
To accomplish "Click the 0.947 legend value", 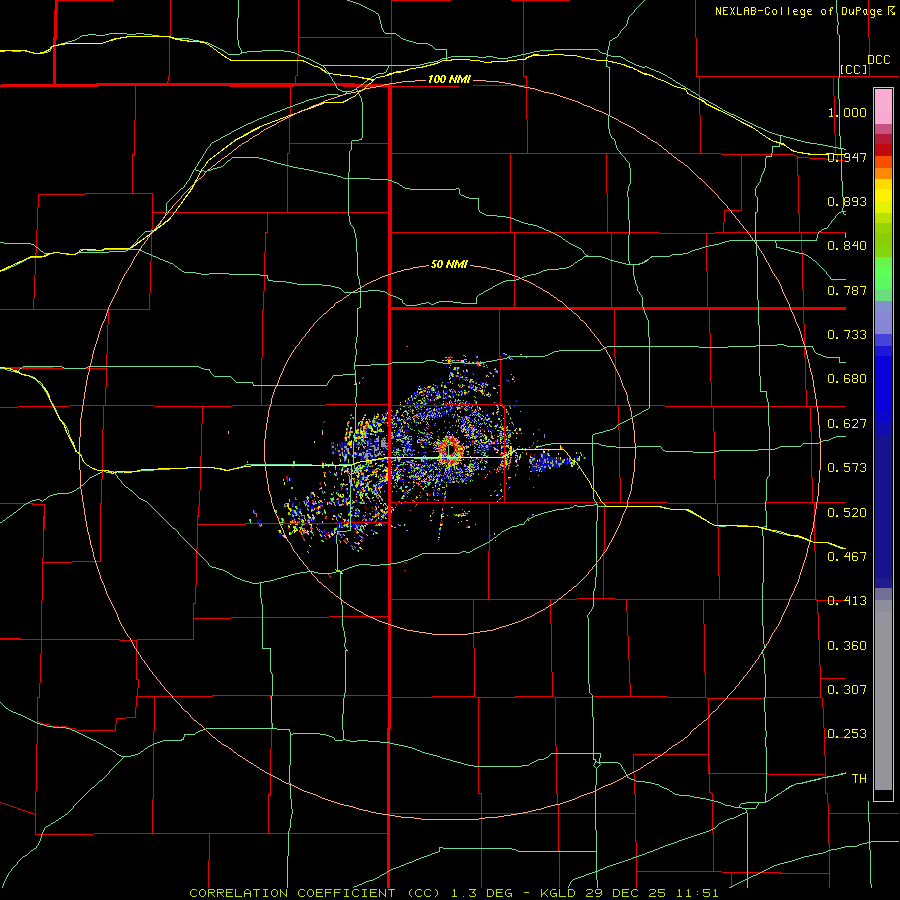I will (847, 157).
